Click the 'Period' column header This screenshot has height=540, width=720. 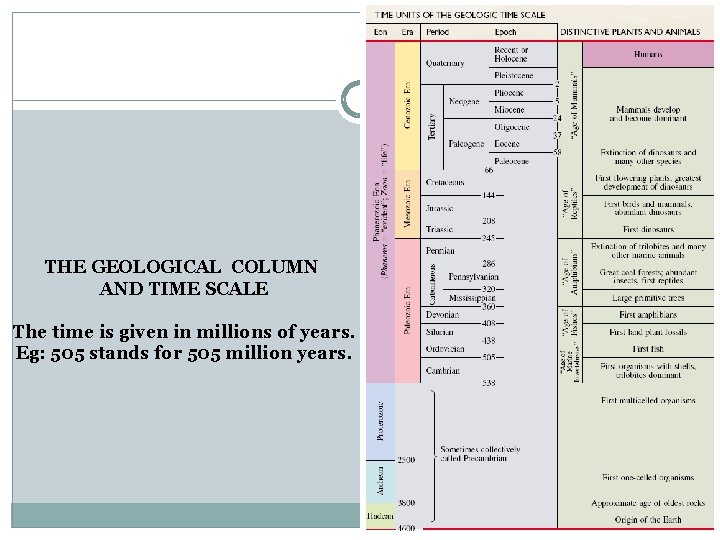[438, 32]
